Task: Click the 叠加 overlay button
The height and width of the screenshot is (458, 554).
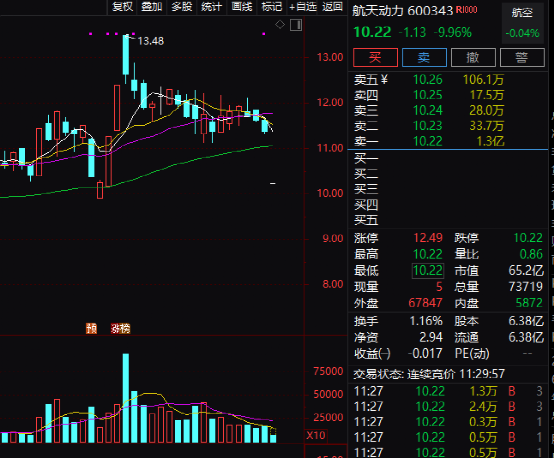Action: coord(152,7)
